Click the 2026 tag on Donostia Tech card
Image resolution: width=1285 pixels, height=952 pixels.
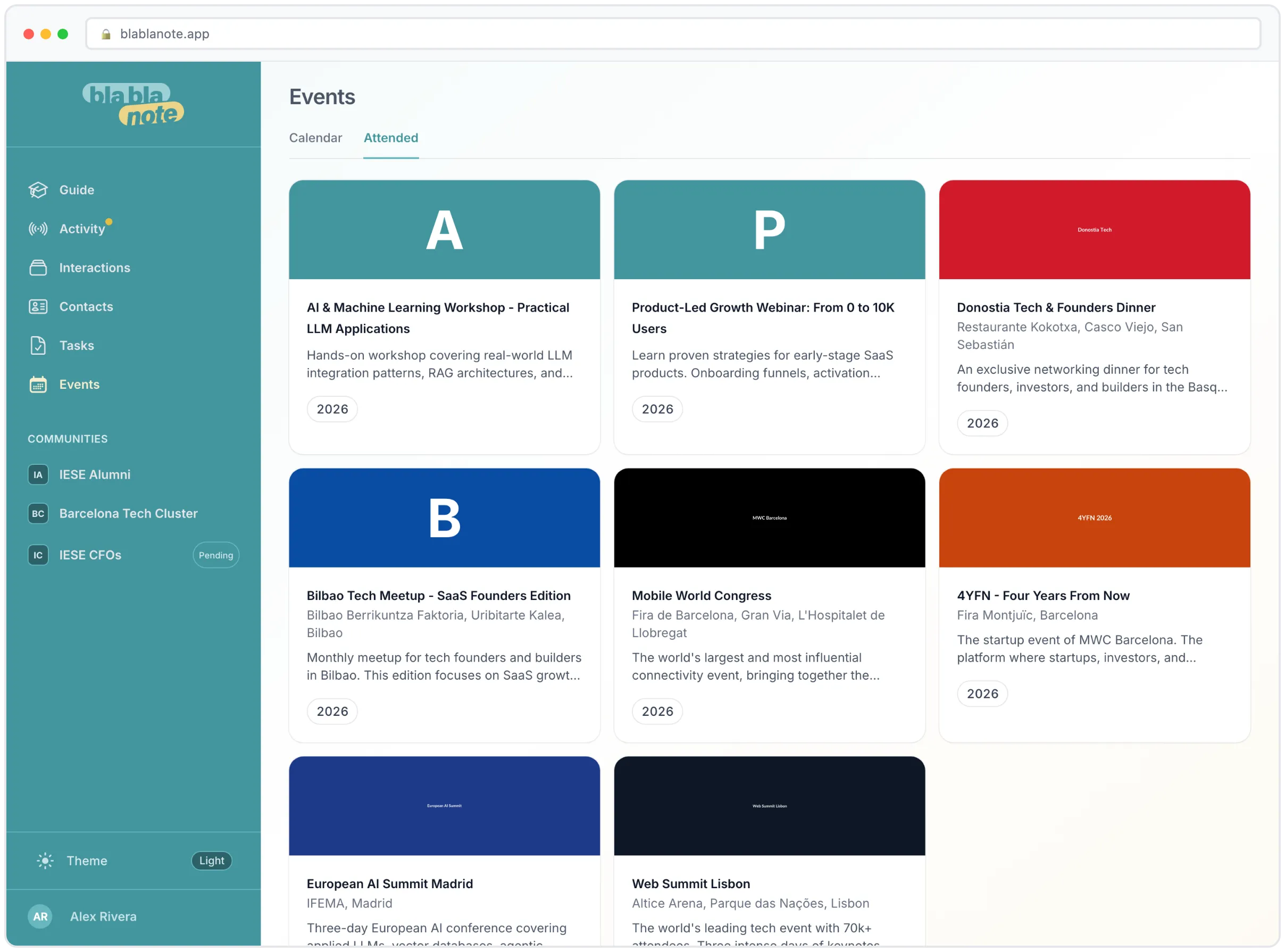[982, 423]
